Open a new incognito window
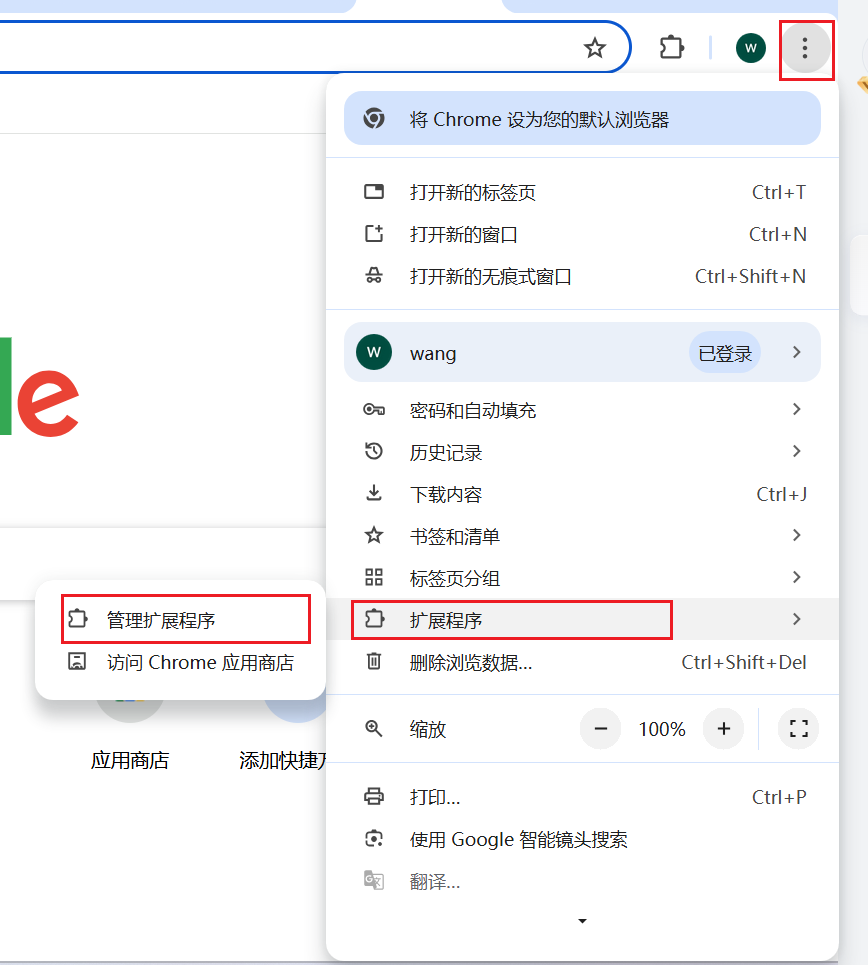This screenshot has width=868, height=965. [582, 276]
